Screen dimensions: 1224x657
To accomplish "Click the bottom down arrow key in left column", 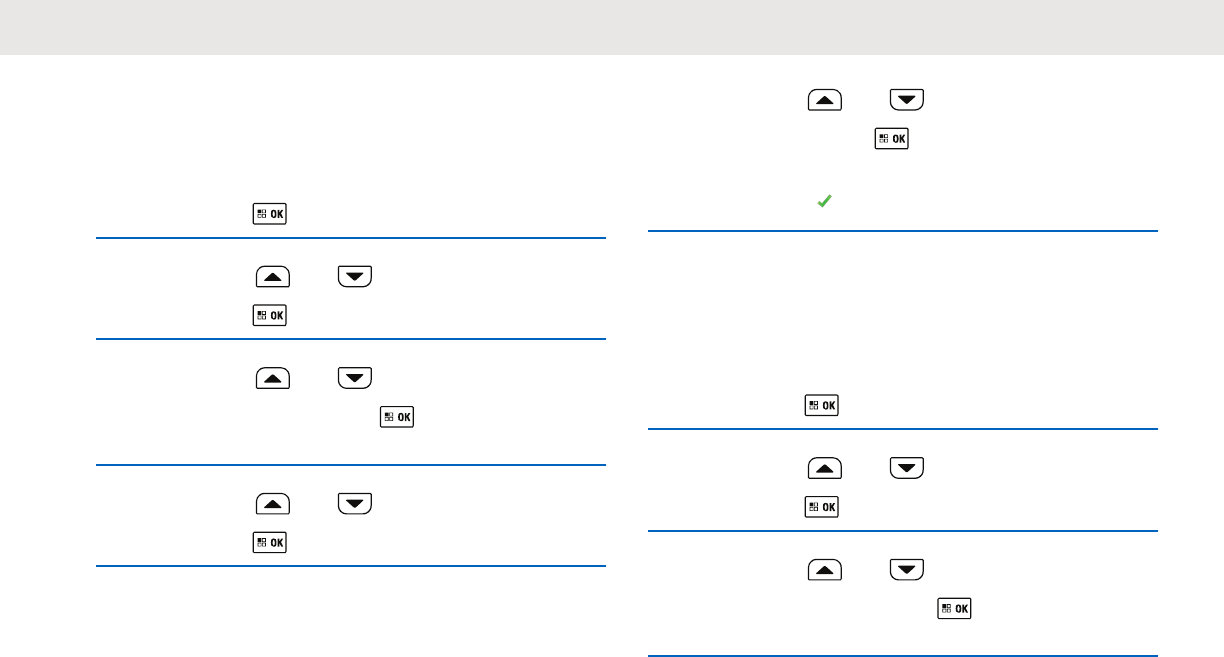I will pyautogui.click(x=355, y=504).
